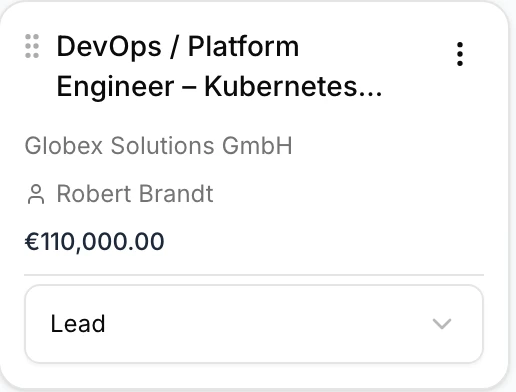Screen dimensions: 516x392
Task: Click the divider line above stage selector
Action: click(254, 275)
